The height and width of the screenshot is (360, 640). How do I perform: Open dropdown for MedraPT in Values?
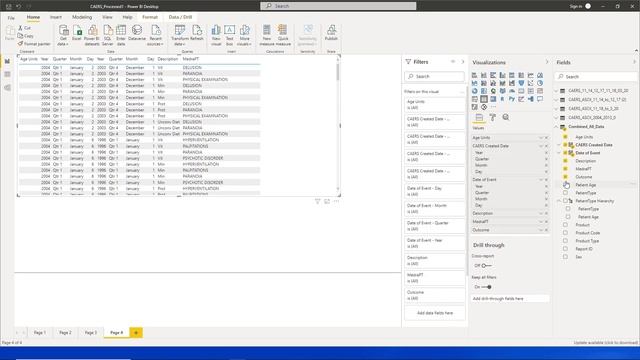point(541,222)
